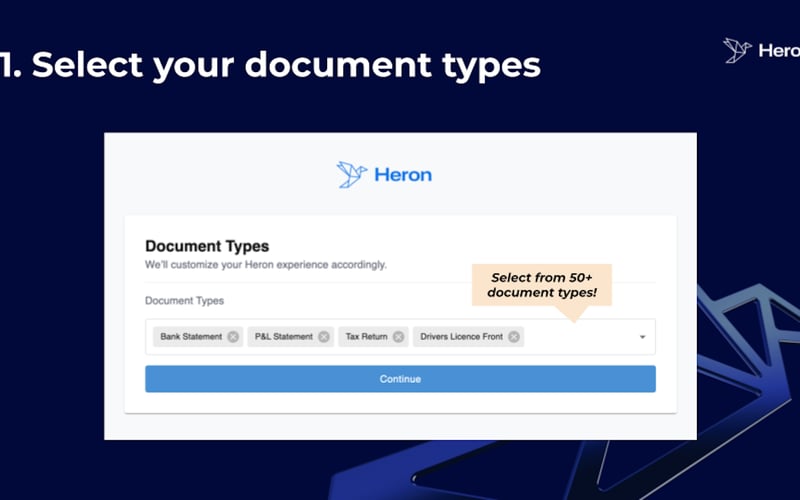Select the Drivers Licence Front chip label
This screenshot has width=800, height=500.
[x=461, y=337]
